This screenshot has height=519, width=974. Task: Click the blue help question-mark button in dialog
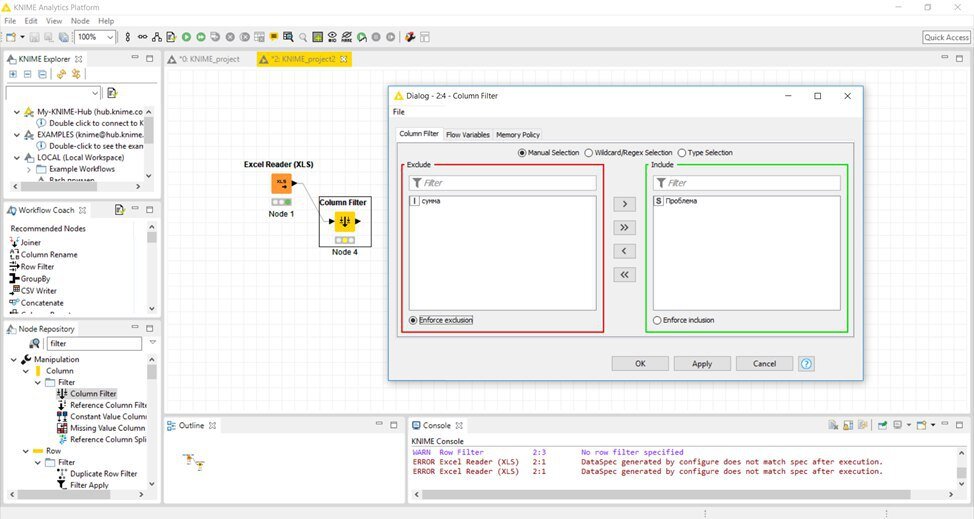point(806,364)
